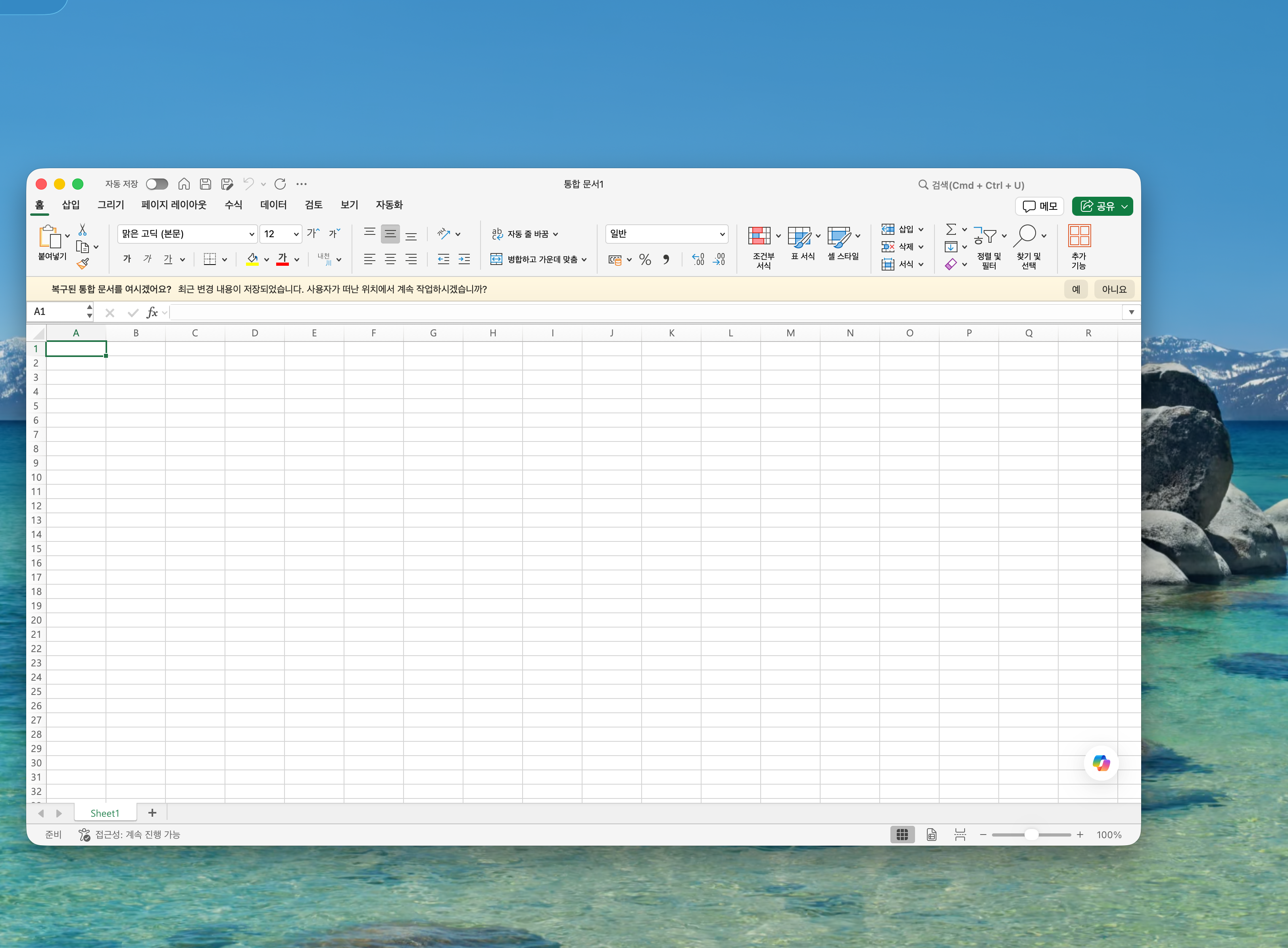1288x948 pixels.
Task: Toggle the 자동 저장 autosave switch
Action: [x=157, y=184]
